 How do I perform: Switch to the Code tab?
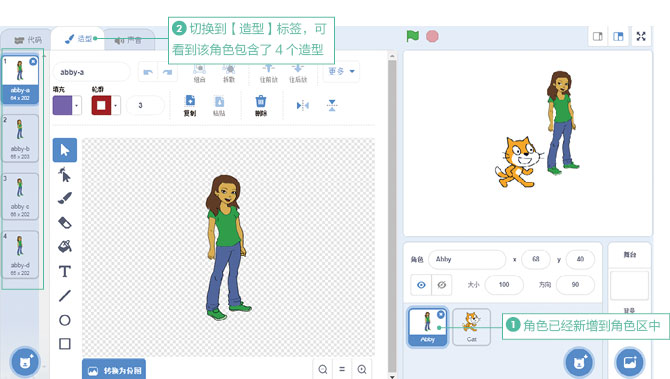point(28,40)
